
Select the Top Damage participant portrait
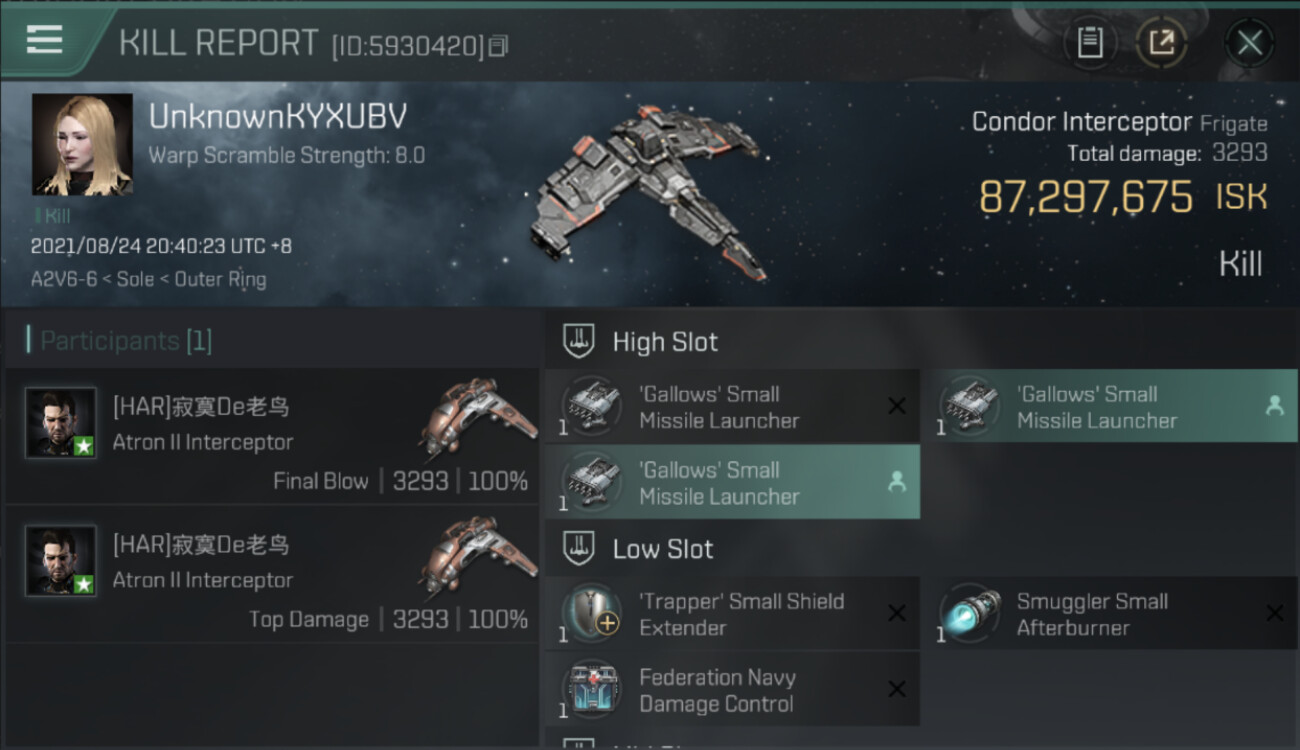(61, 561)
